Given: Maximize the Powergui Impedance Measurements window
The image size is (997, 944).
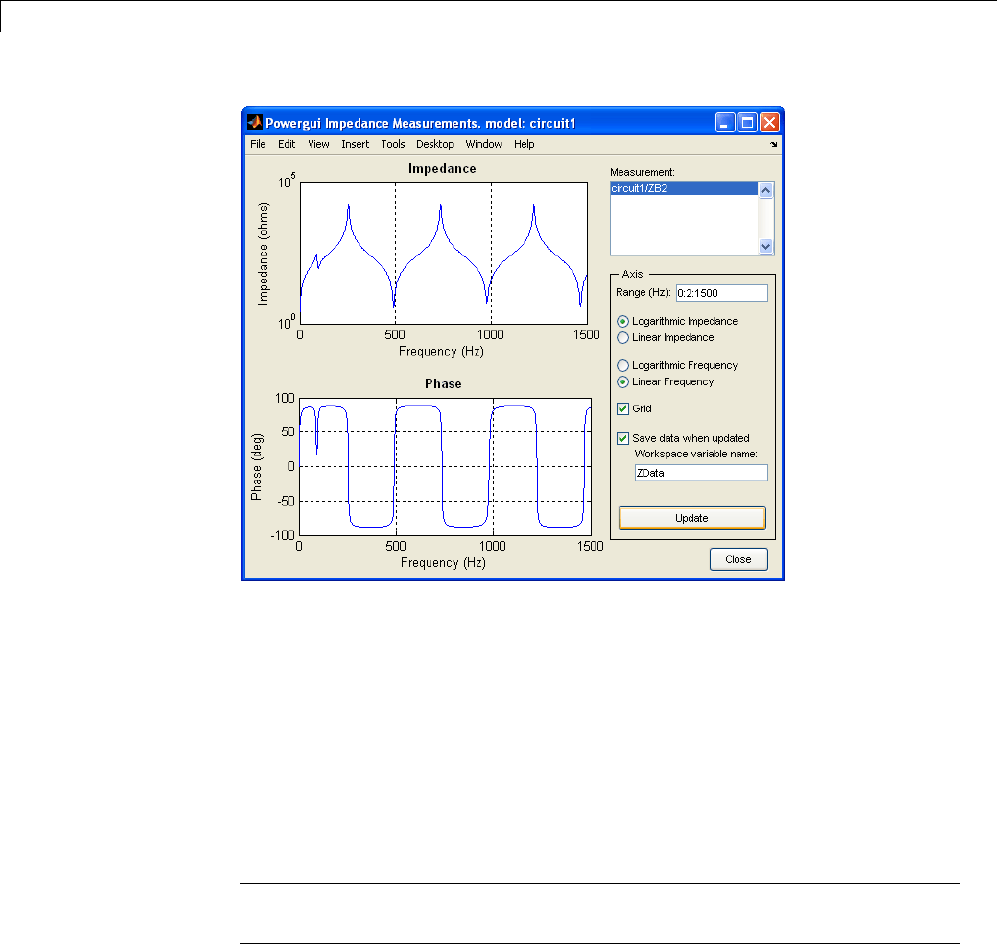Looking at the screenshot, I should click(747, 122).
